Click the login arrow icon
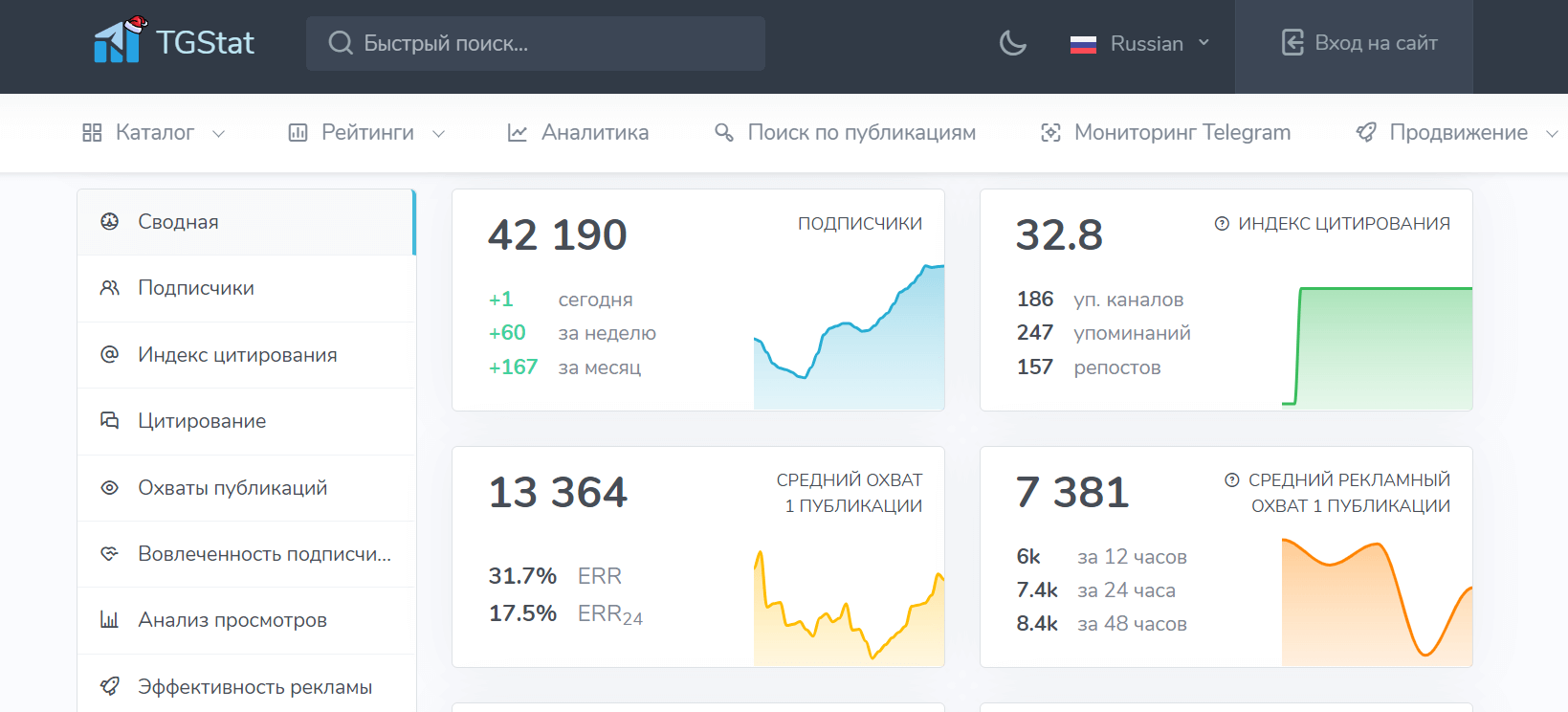This screenshot has height=712, width=1568. click(1292, 43)
